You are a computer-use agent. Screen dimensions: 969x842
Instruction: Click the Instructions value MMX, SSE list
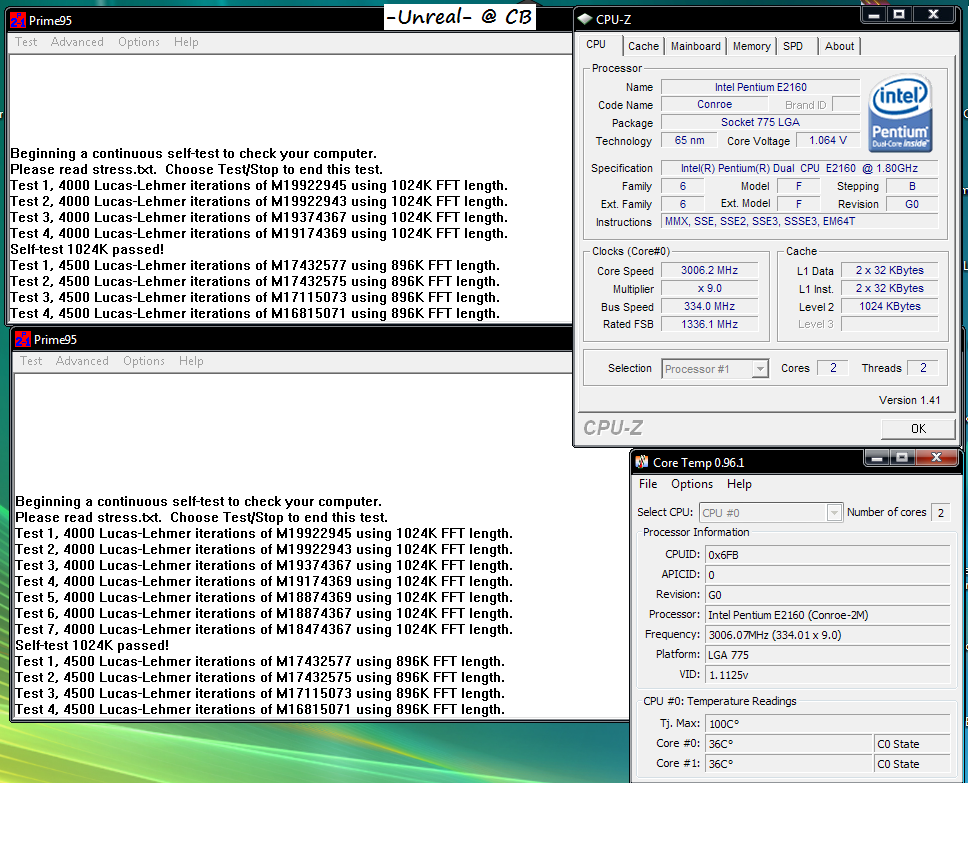(x=800, y=221)
